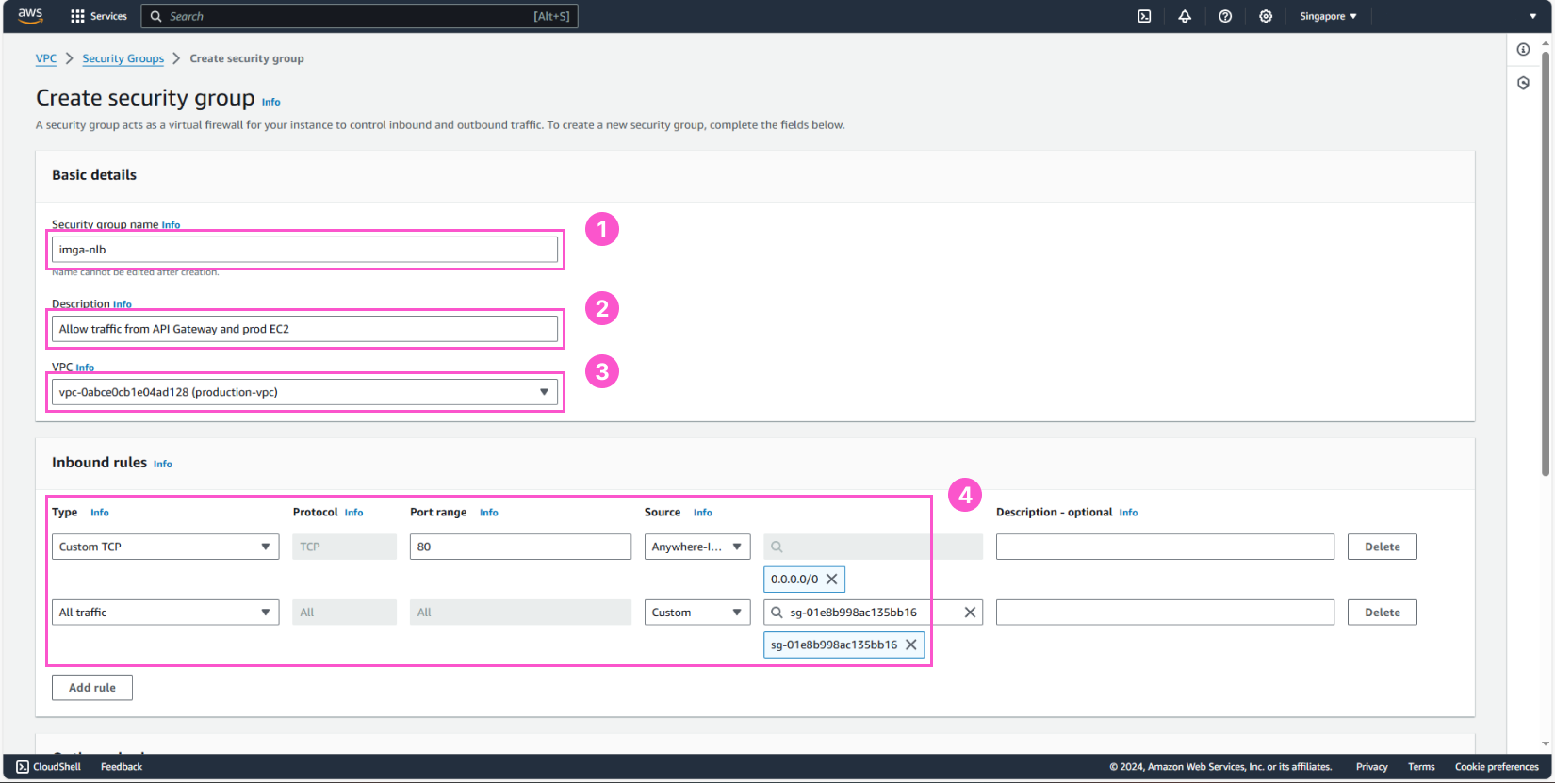Click the vertical page scrollbar
This screenshot has width=1555, height=784.
pos(1546,264)
